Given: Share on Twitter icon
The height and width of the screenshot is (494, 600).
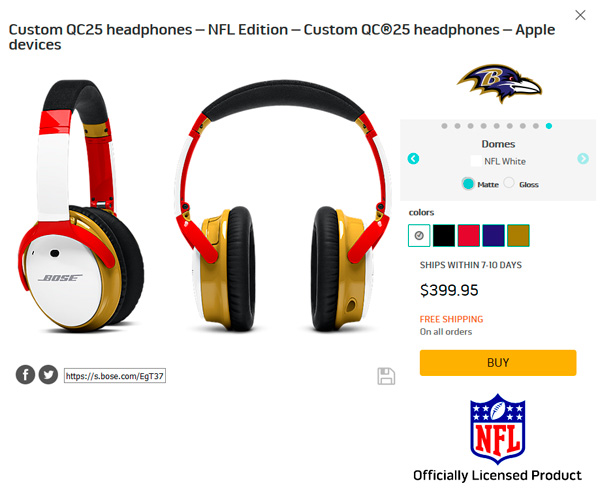Looking at the screenshot, I should click(x=48, y=375).
